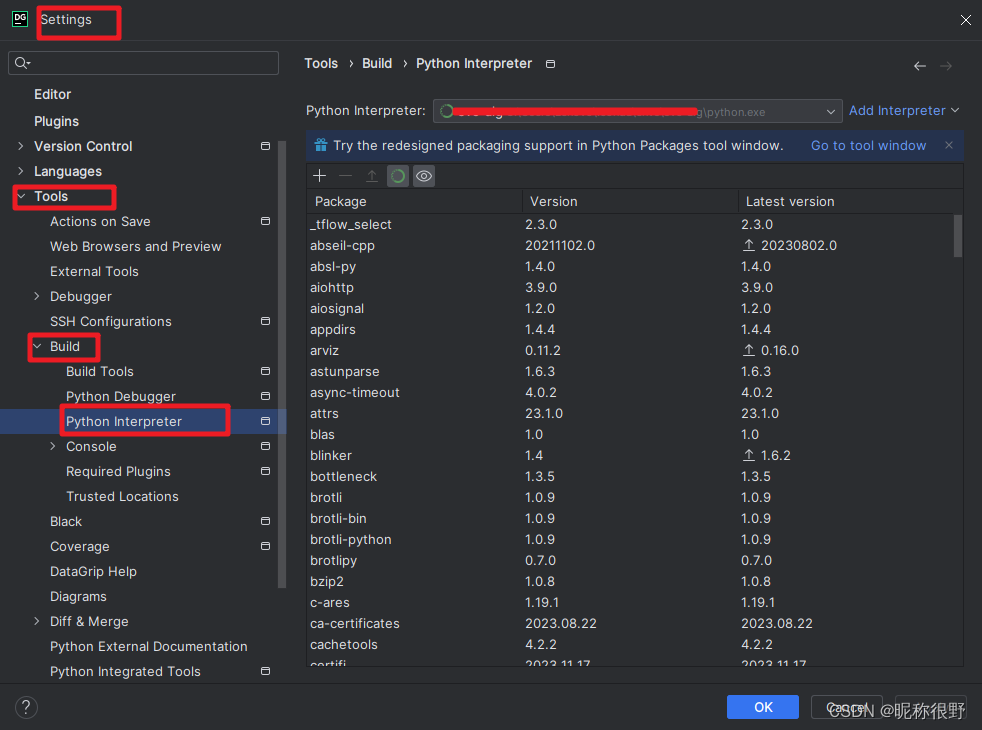The width and height of the screenshot is (982, 730).
Task: Click the help question mark icon
Action: coord(26,707)
